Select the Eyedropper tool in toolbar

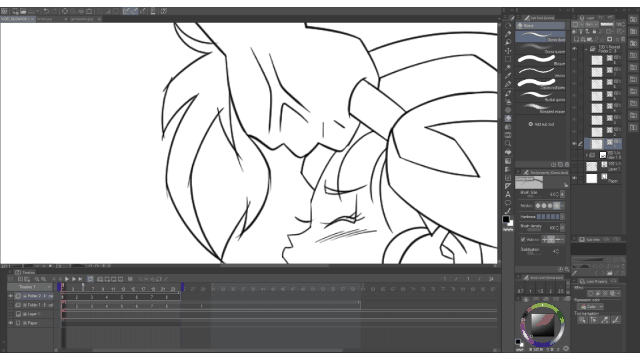508,67
